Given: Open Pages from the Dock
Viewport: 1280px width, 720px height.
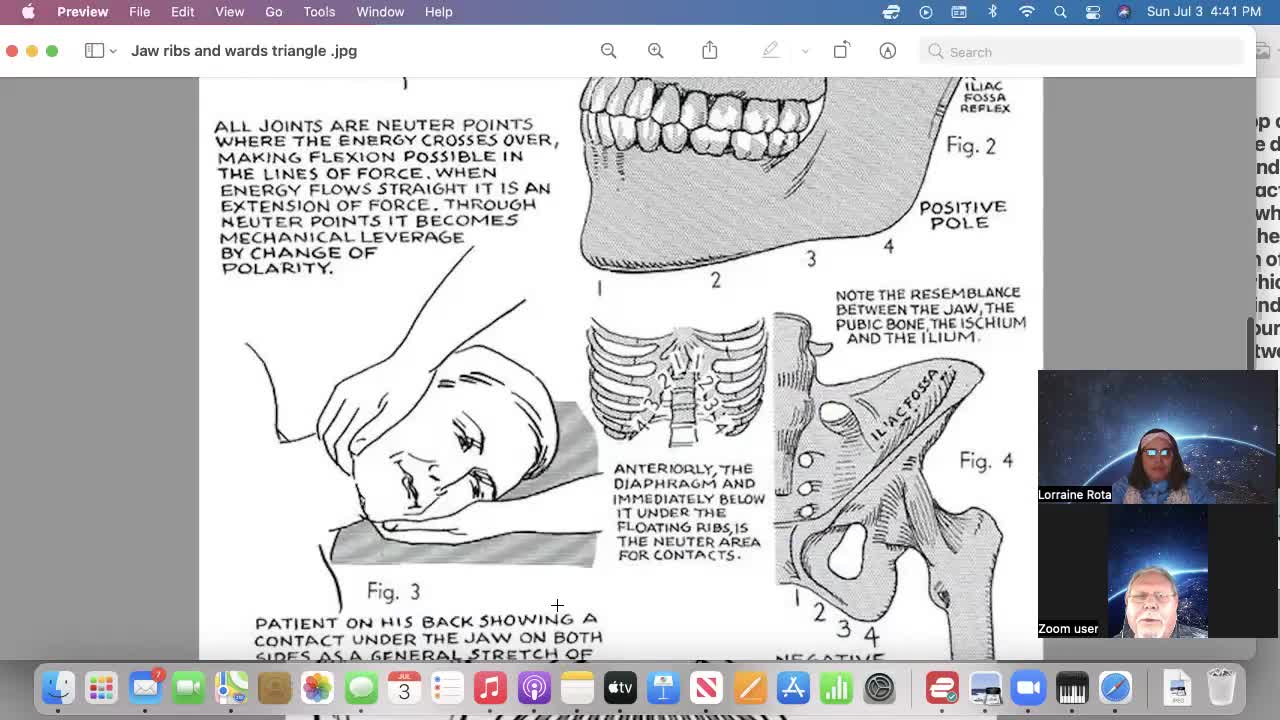Looking at the screenshot, I should pos(749,687).
